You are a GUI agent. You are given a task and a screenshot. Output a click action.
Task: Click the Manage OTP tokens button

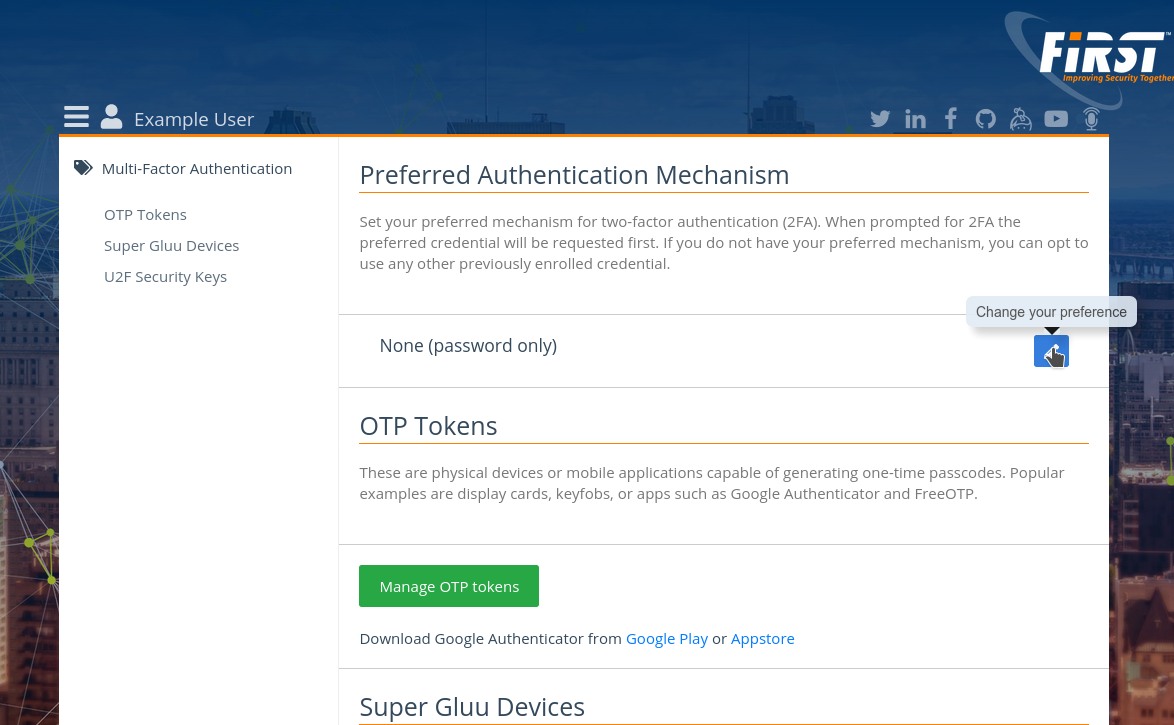pos(449,586)
